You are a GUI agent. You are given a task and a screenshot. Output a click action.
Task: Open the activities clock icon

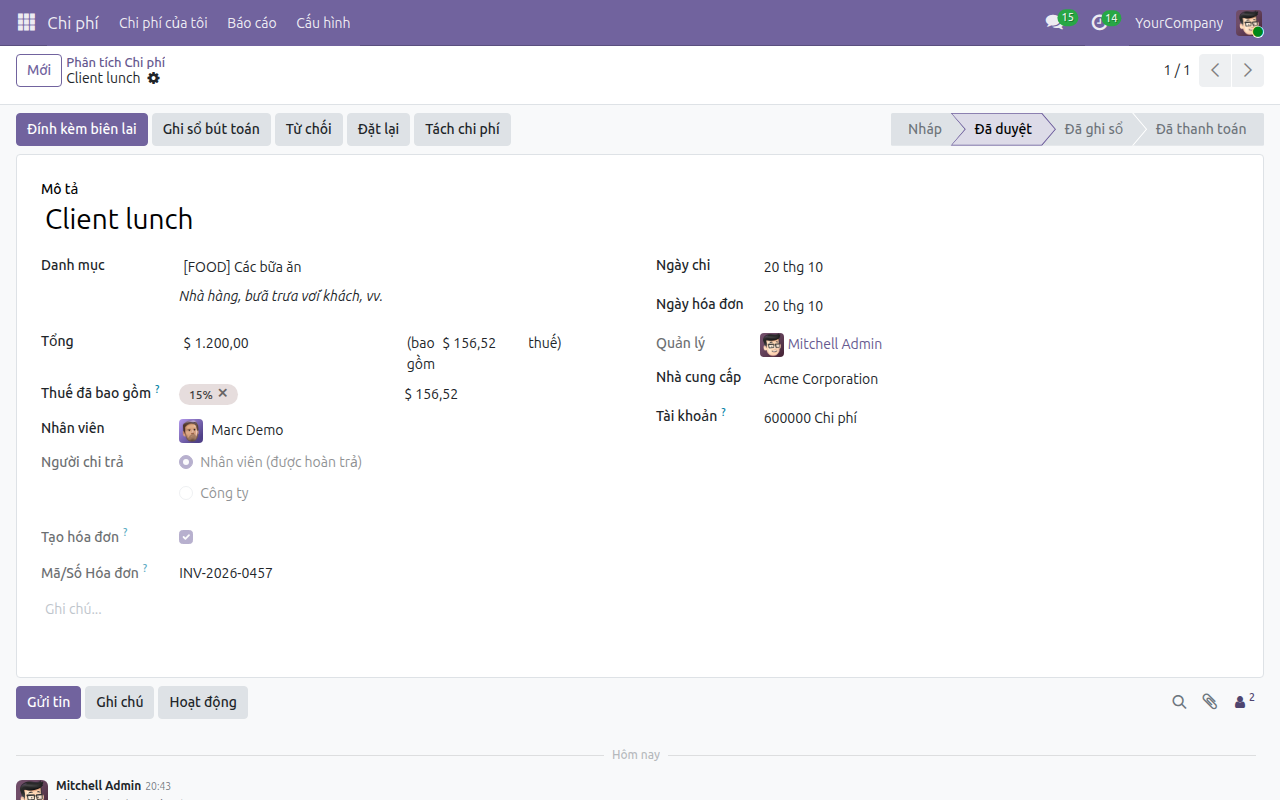coord(1099,22)
